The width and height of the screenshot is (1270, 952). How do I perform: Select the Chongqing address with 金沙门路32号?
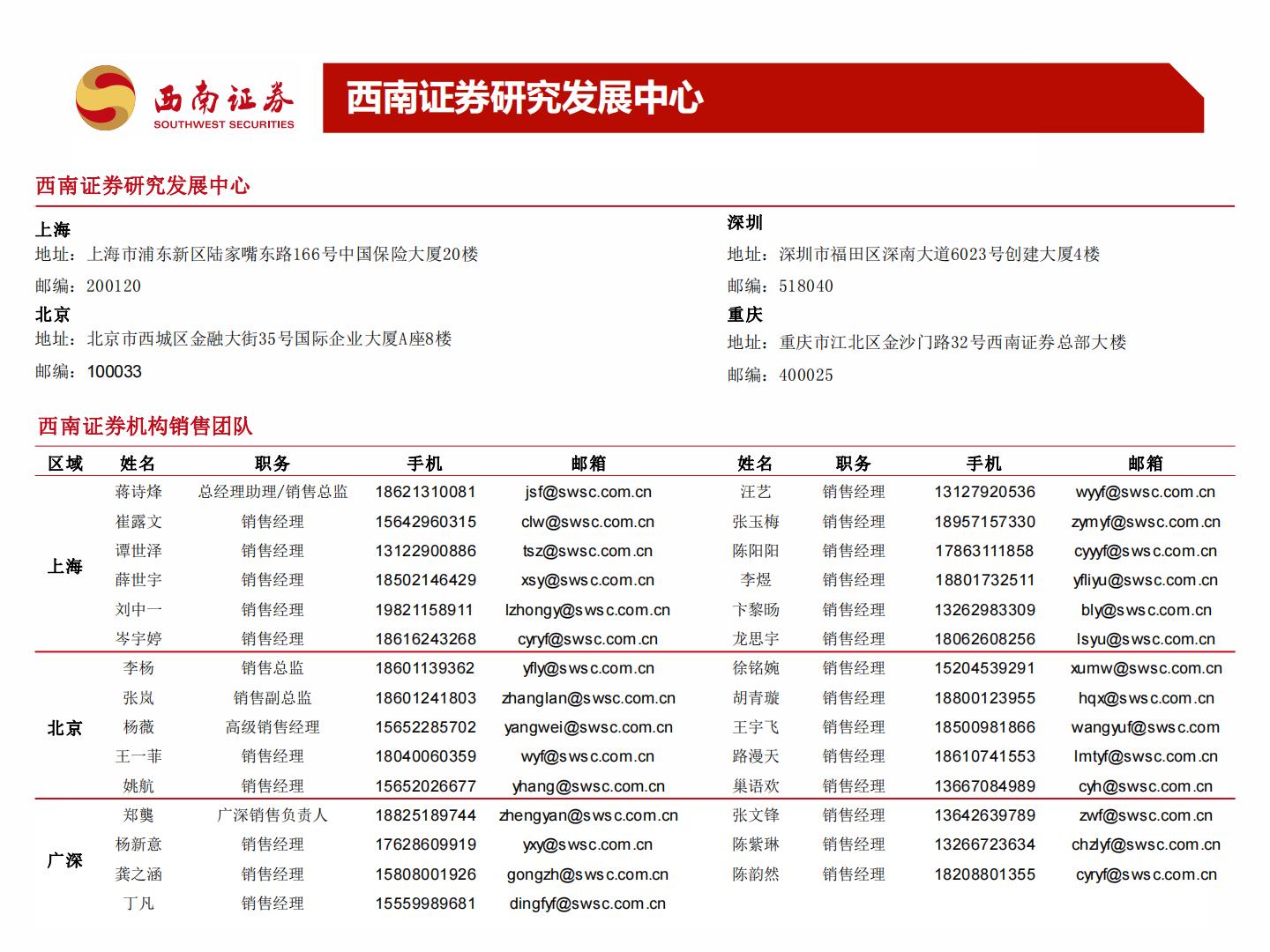(x=927, y=343)
